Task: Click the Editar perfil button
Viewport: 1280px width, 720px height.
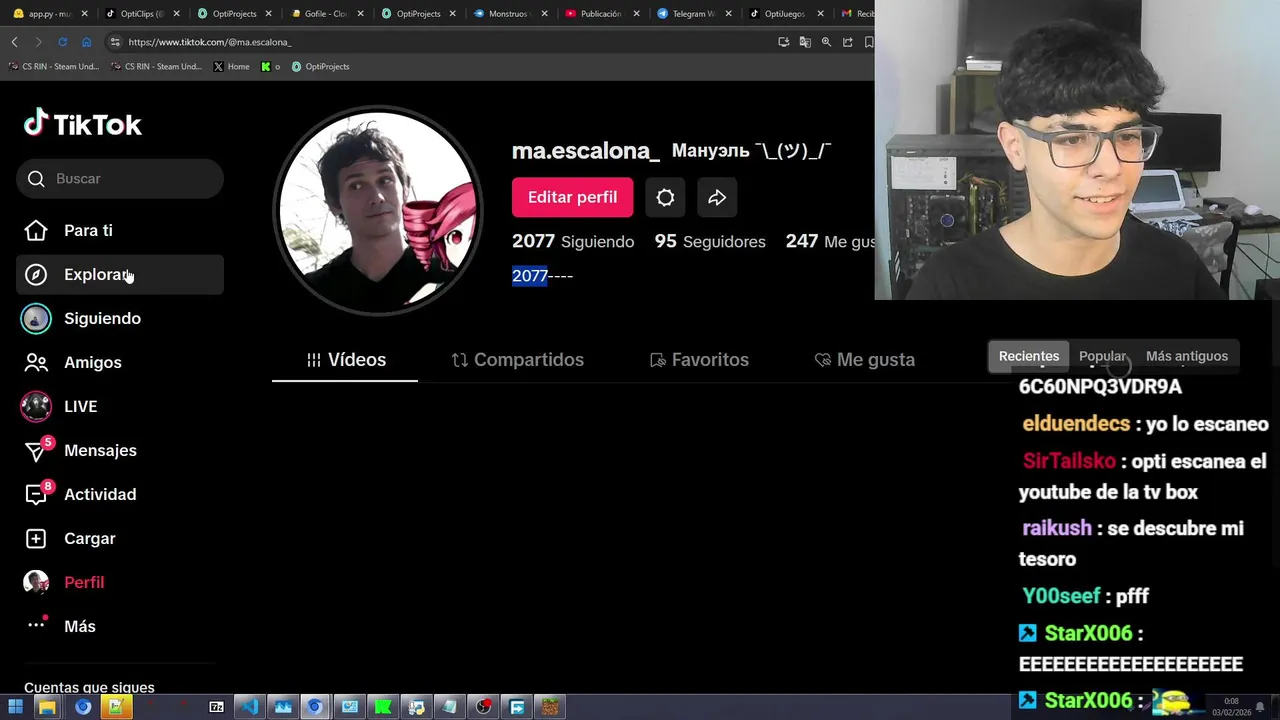Action: tap(572, 197)
